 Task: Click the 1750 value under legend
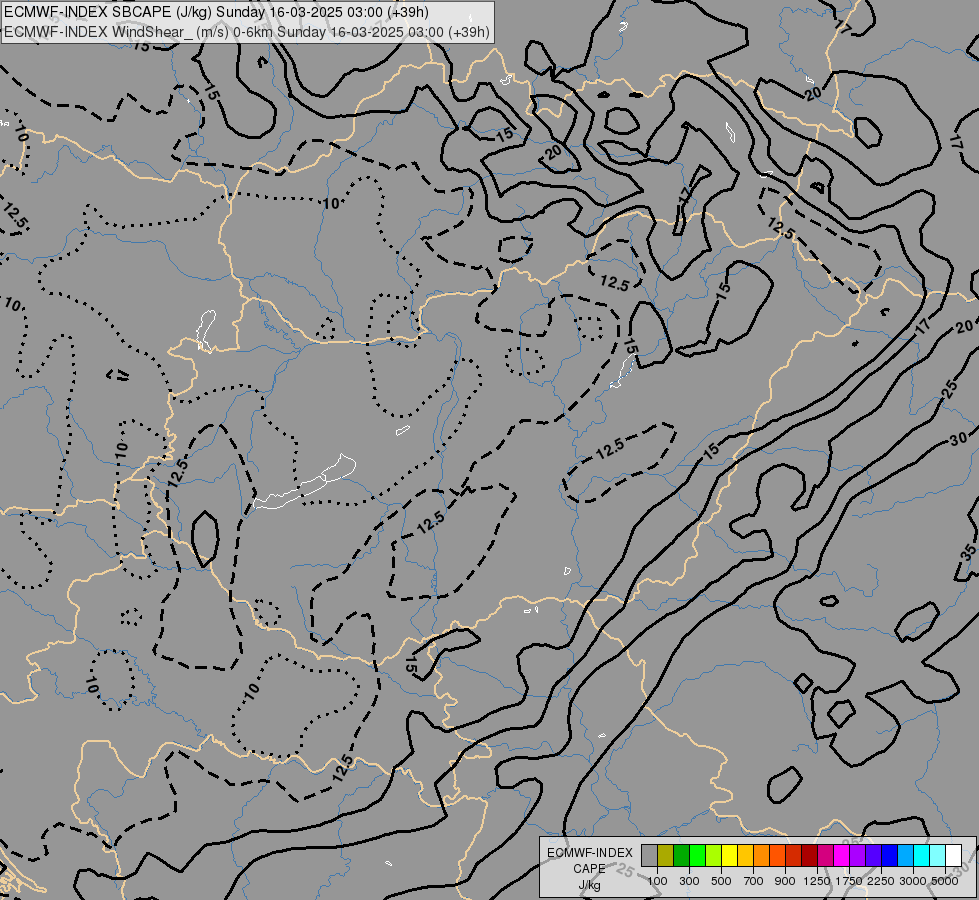(849, 881)
